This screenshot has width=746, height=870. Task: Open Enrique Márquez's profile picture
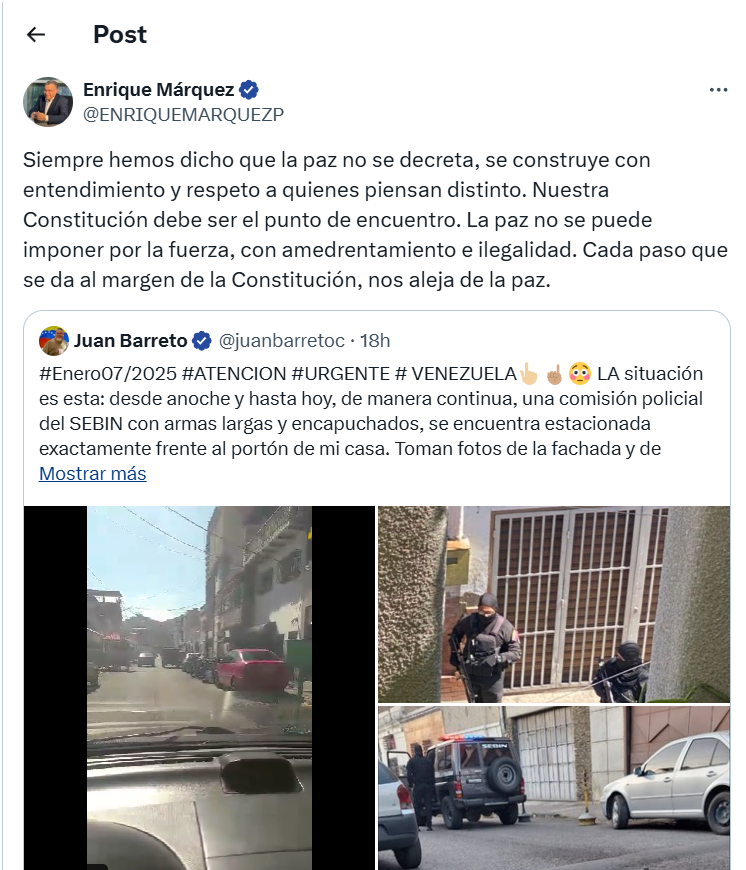coord(48,102)
